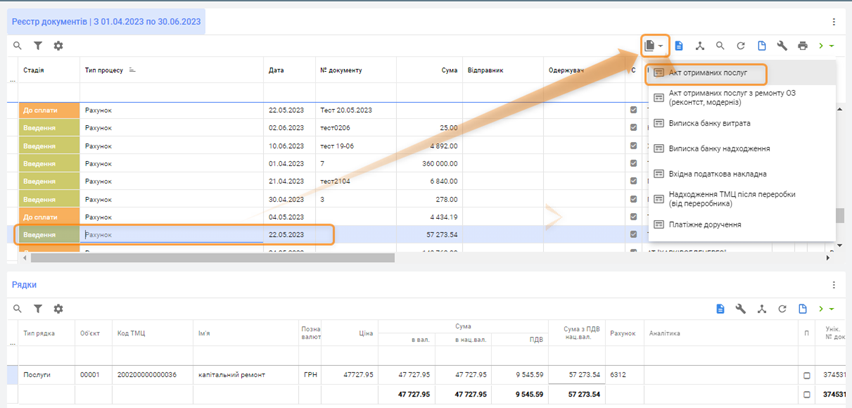The height and width of the screenshot is (408, 852).
Task: Toggle the П checkbox in the Послуги row
Action: [807, 375]
